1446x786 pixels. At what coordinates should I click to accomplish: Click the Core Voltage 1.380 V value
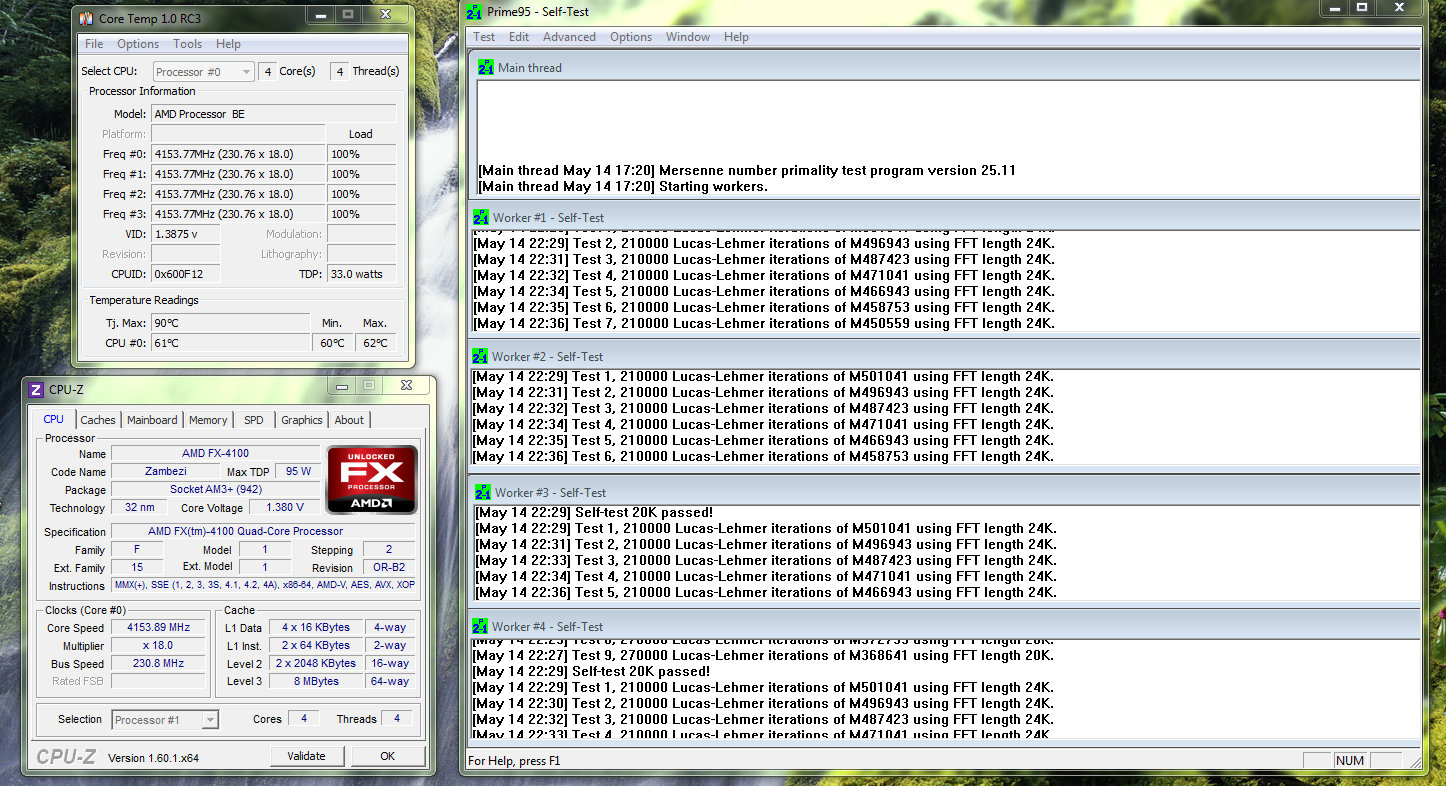[284, 508]
